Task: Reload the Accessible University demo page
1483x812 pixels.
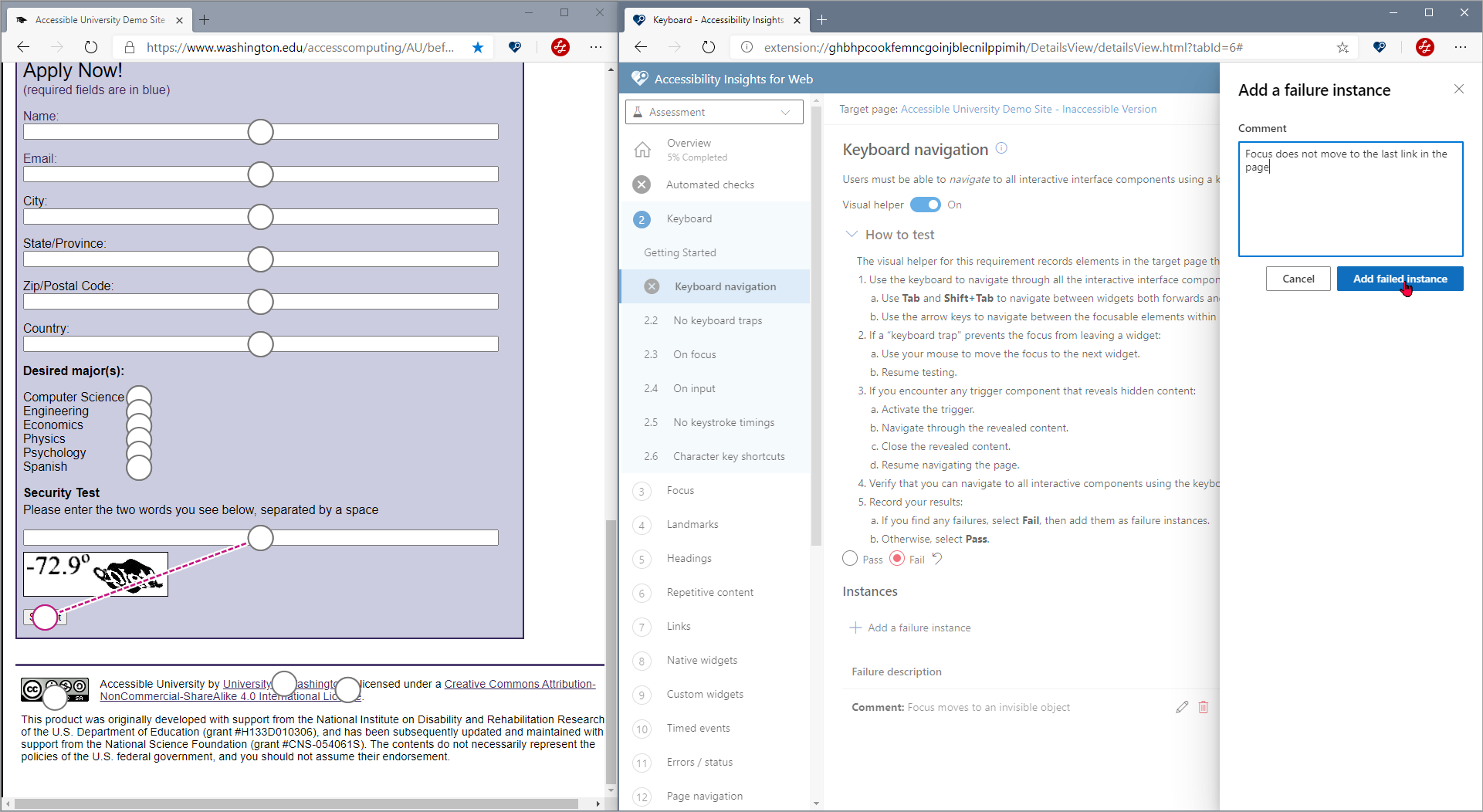Action: point(91,47)
